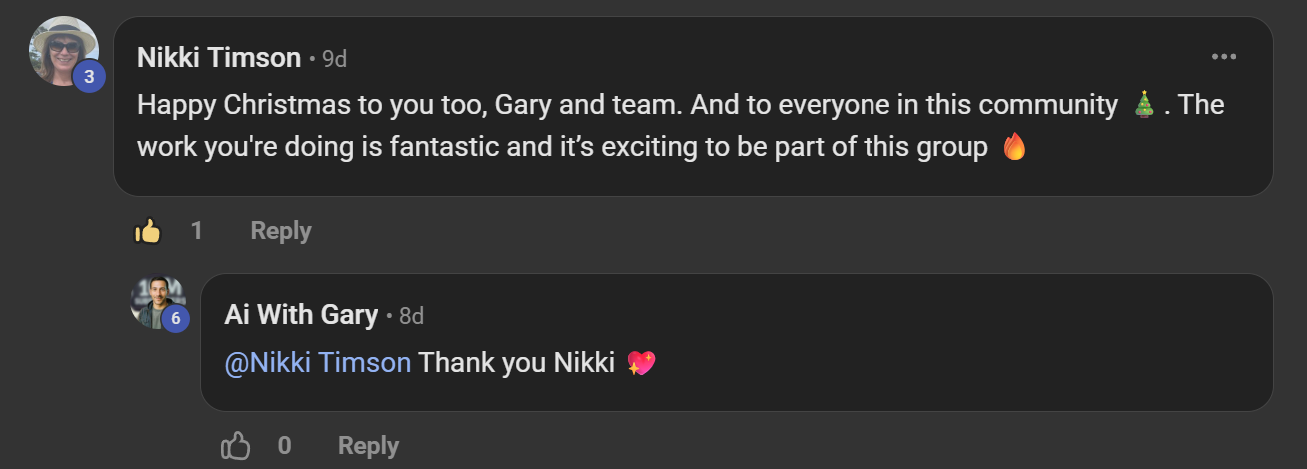The height and width of the screenshot is (469, 1307).
Task: Unlike Nikki Timson's comment with the yellow thumbs-up
Action: coord(148,231)
